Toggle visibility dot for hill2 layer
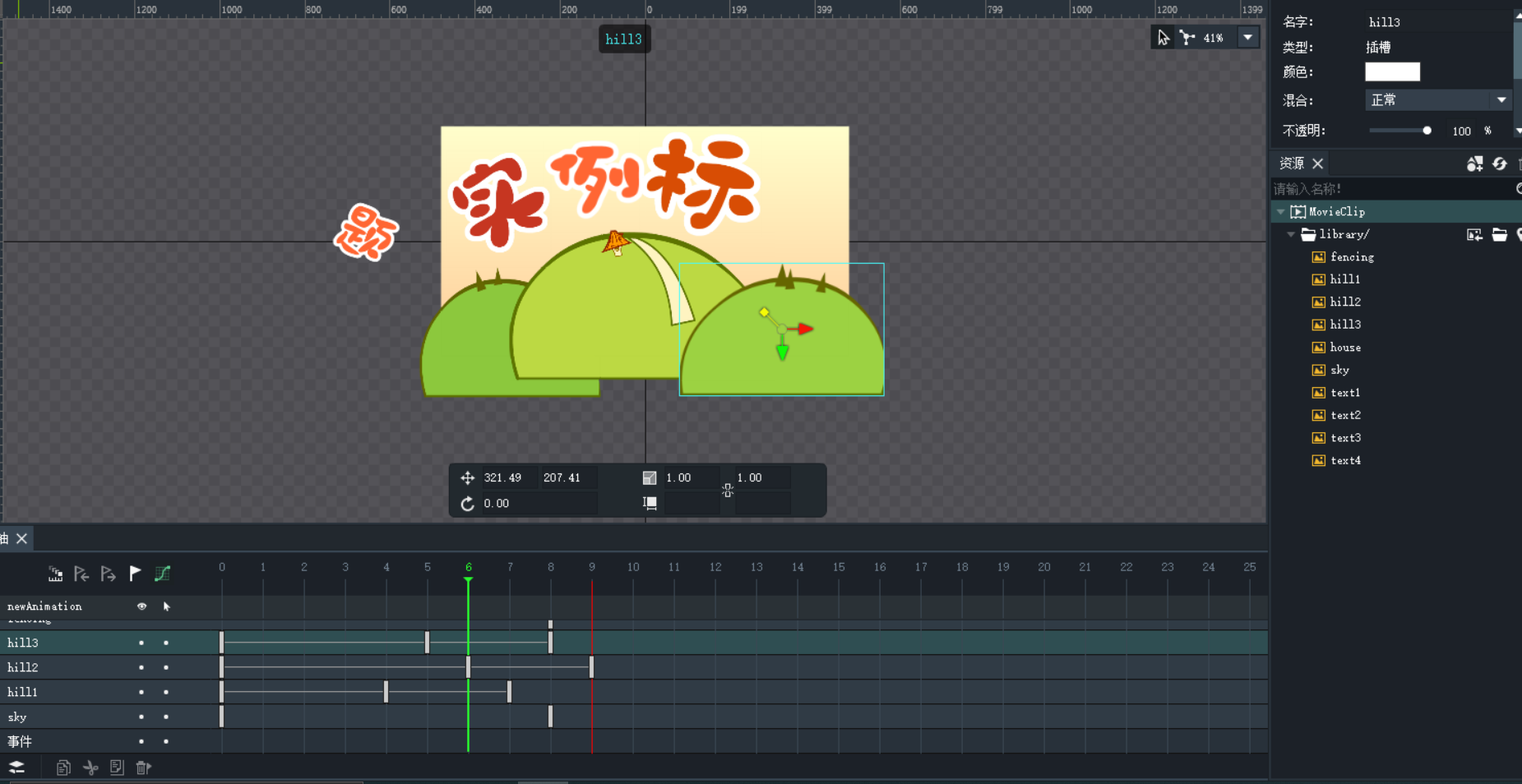1522x784 pixels. pos(141,667)
